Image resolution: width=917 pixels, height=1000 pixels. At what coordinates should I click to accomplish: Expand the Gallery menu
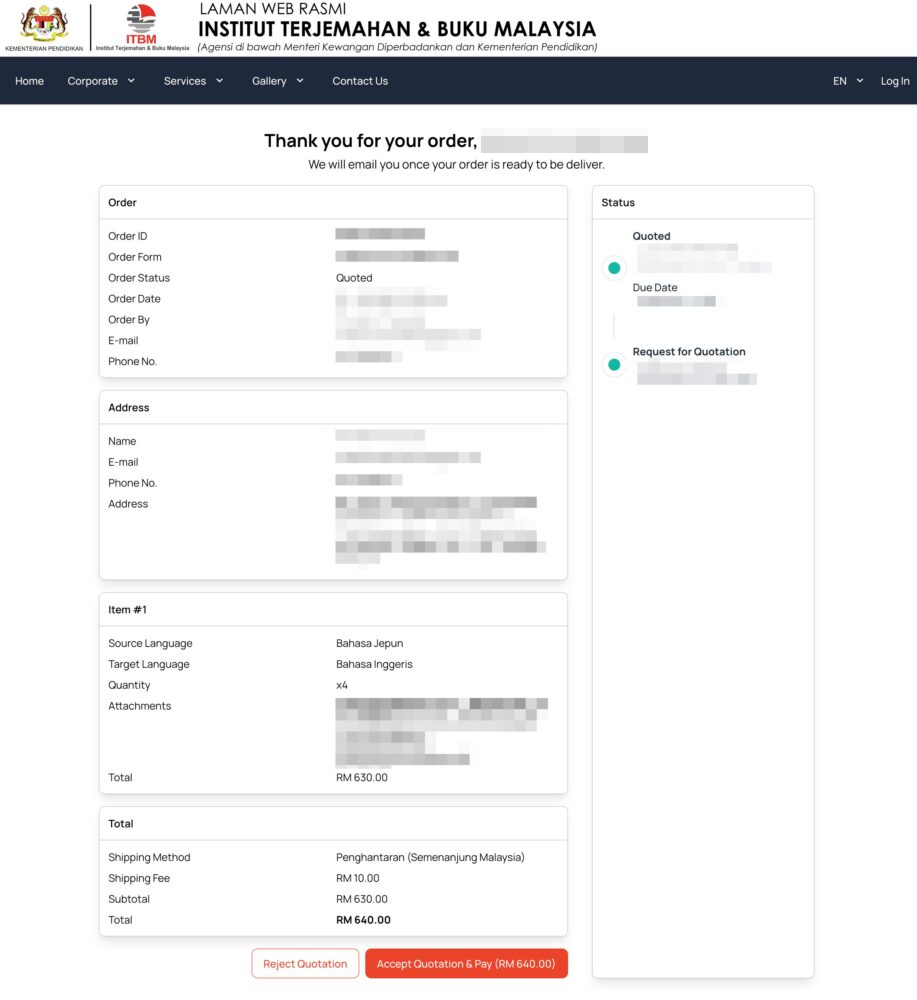tap(269, 81)
